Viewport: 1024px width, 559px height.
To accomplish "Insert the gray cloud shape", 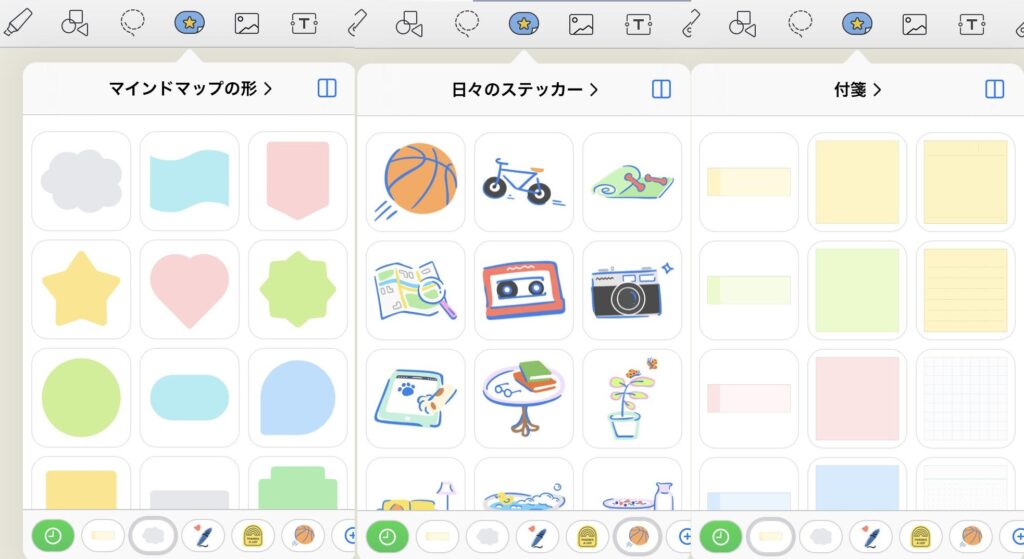I will pyautogui.click(x=81, y=181).
